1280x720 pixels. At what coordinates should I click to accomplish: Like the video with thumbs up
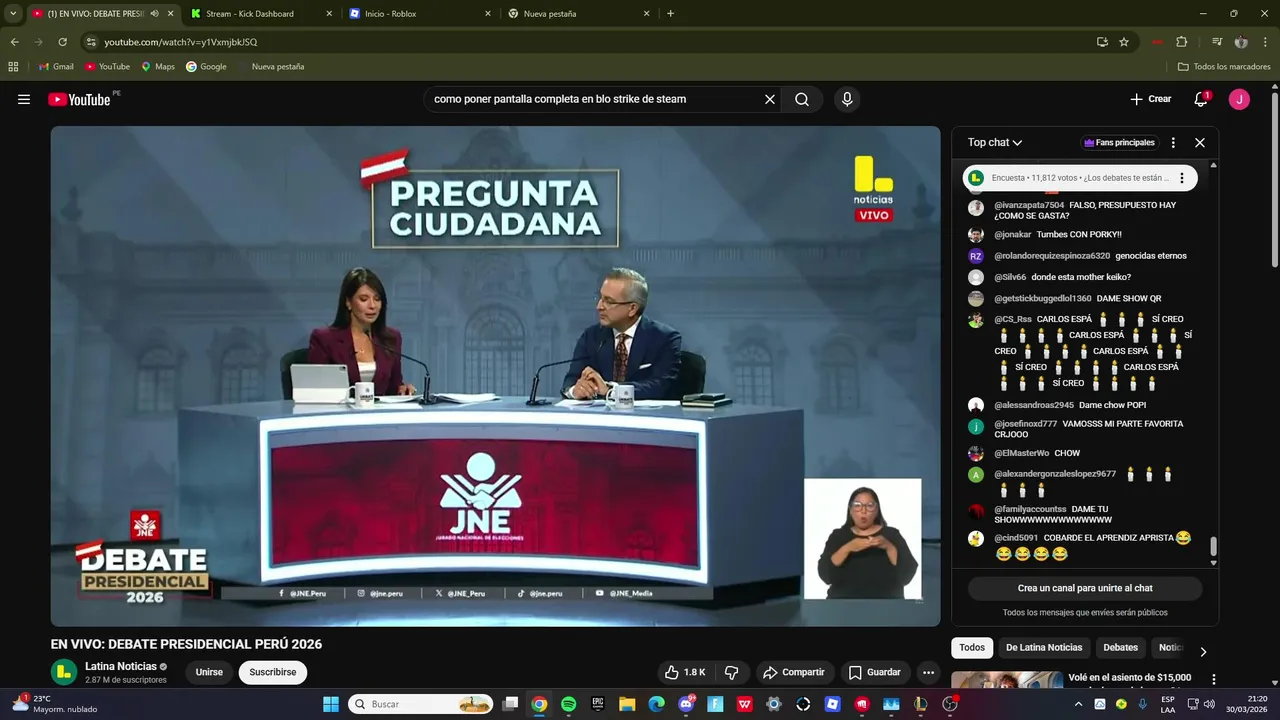[686, 672]
